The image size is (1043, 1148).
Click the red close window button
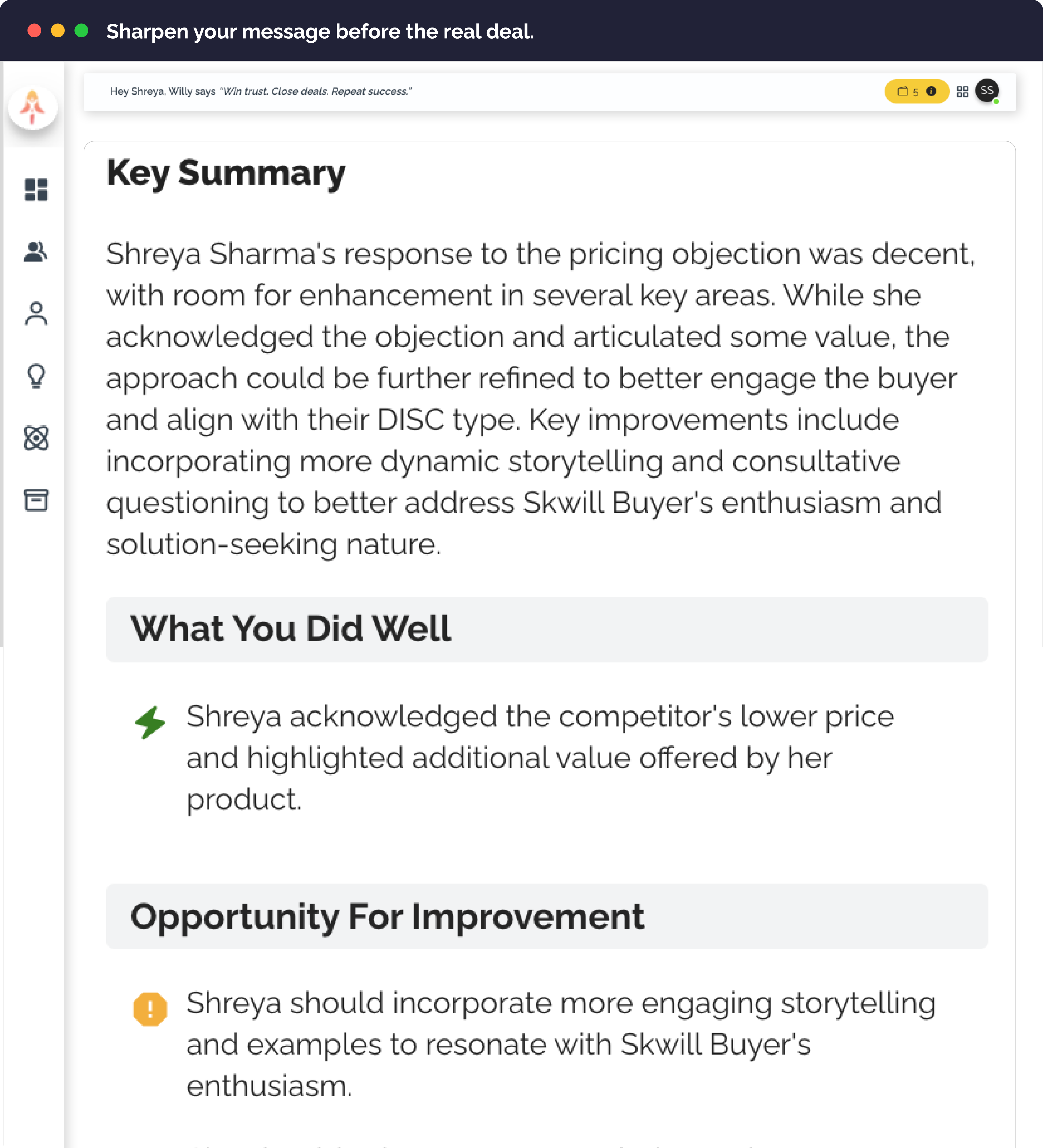[34, 31]
